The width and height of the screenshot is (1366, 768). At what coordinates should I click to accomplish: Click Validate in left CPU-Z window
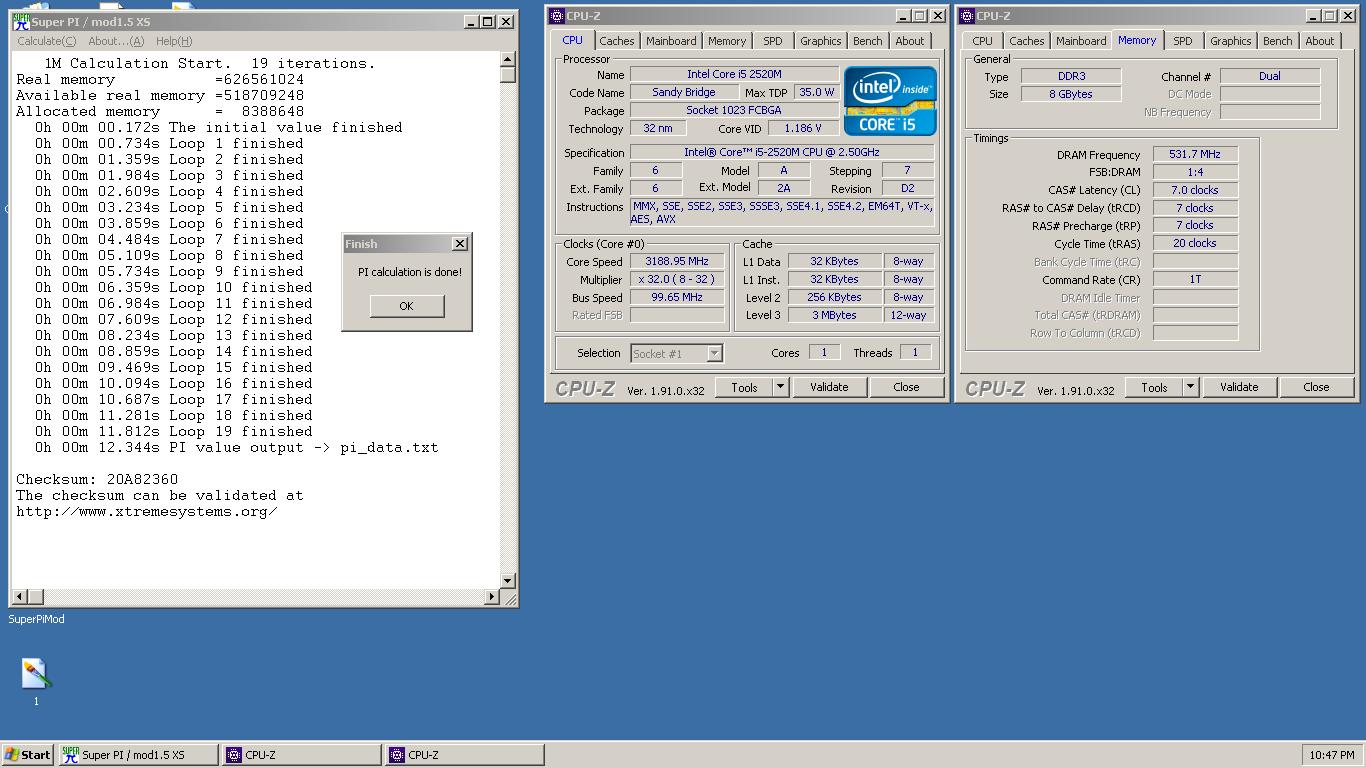click(x=829, y=387)
